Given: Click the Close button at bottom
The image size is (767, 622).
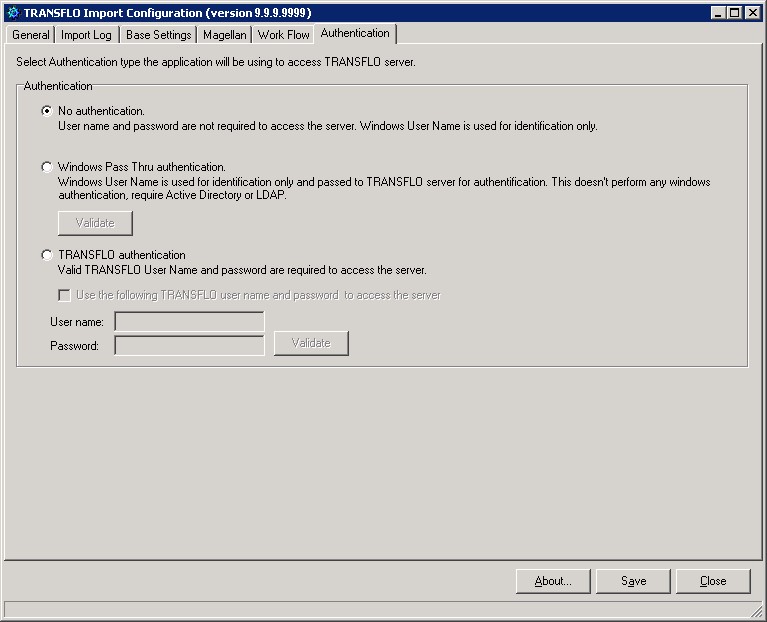Looking at the screenshot, I should 713,581.
